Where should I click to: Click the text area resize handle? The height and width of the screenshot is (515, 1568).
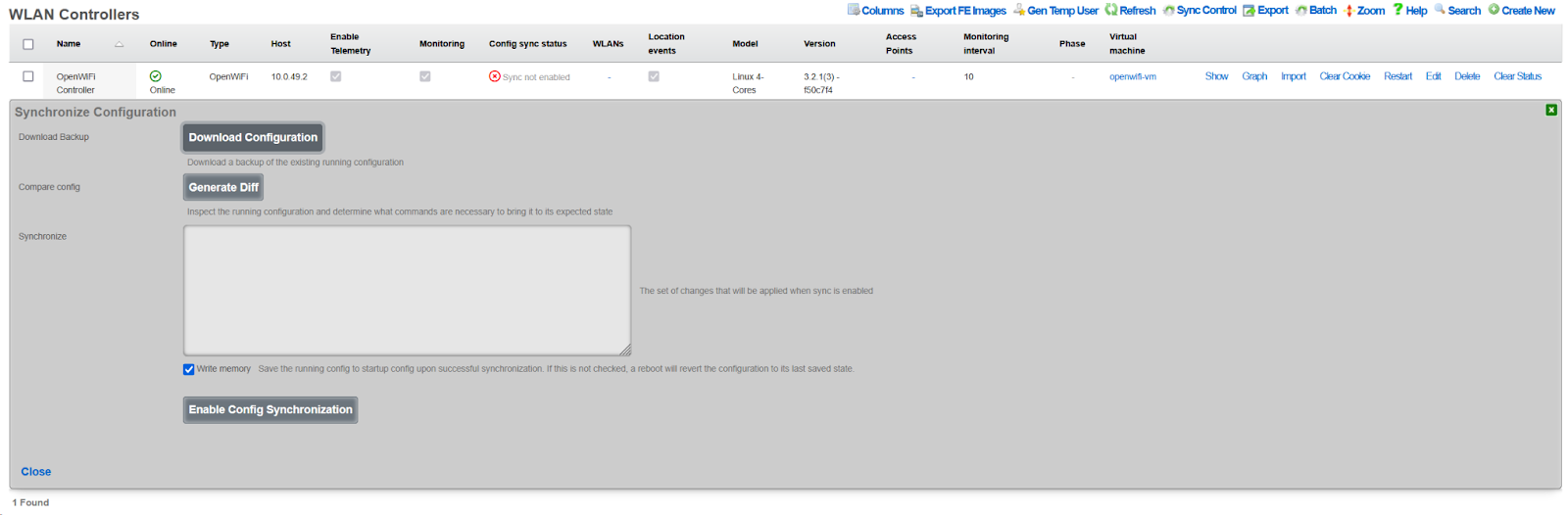[x=625, y=350]
